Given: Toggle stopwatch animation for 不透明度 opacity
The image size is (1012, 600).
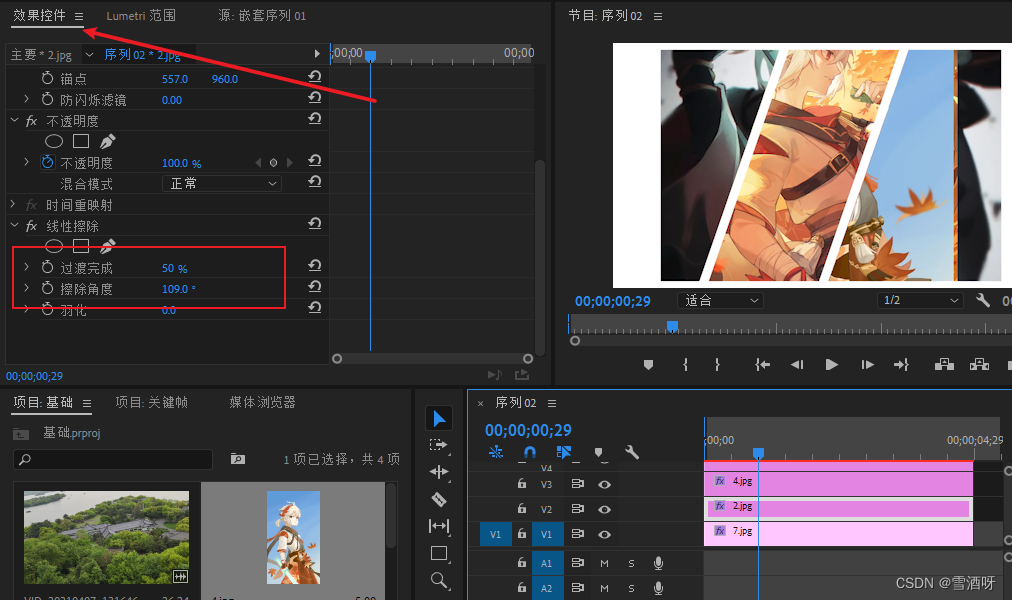Looking at the screenshot, I should coord(48,162).
